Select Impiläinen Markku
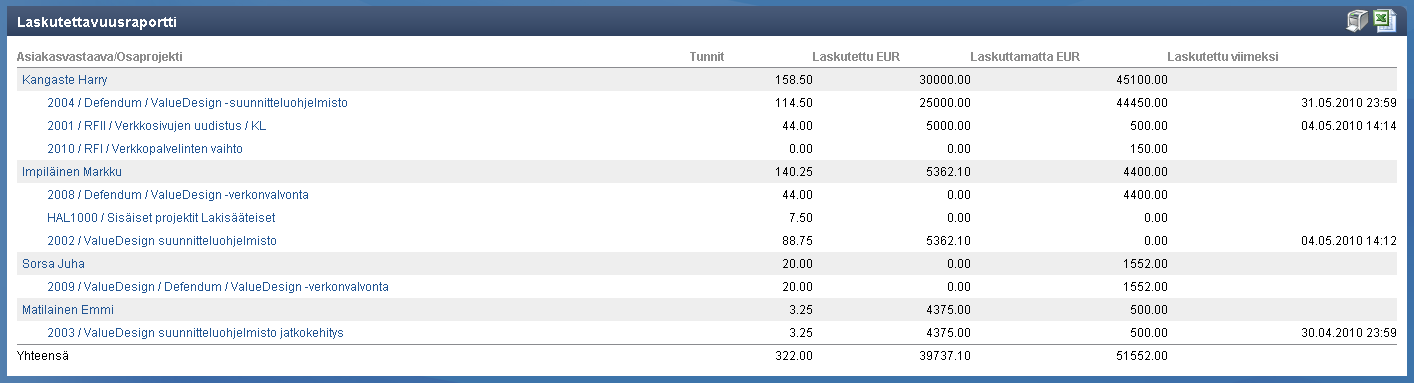The image size is (1414, 383). coord(72,172)
